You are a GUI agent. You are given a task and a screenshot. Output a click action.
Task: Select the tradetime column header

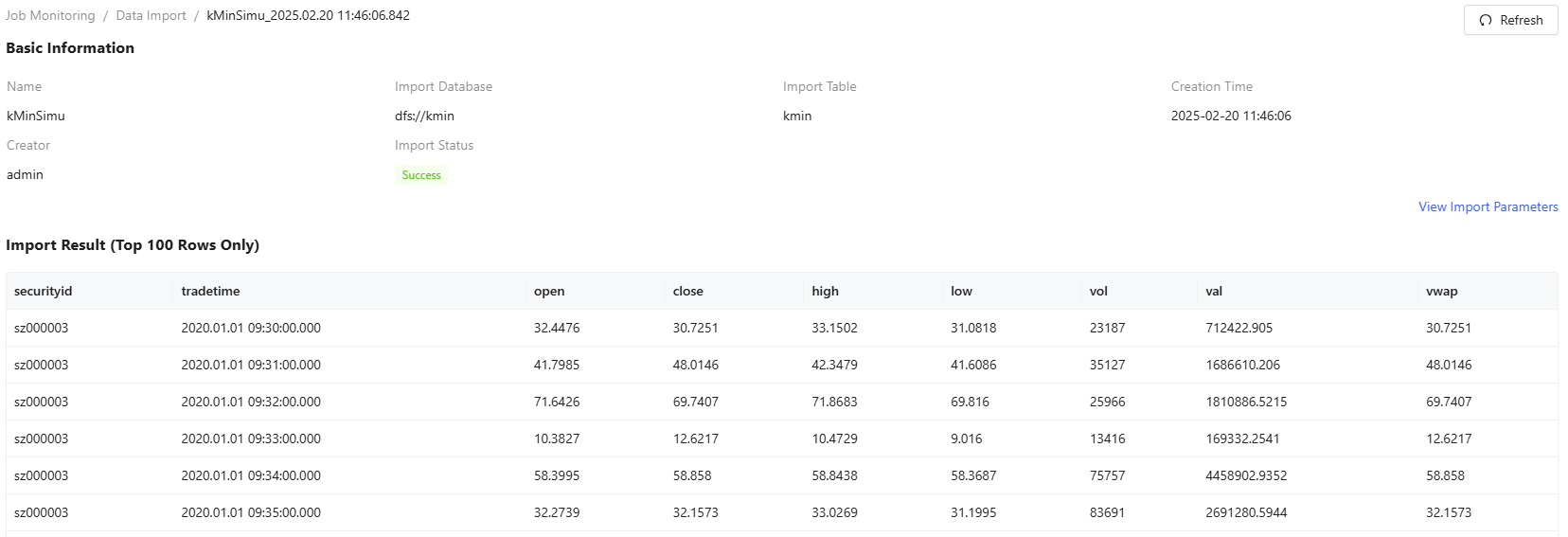tap(210, 291)
